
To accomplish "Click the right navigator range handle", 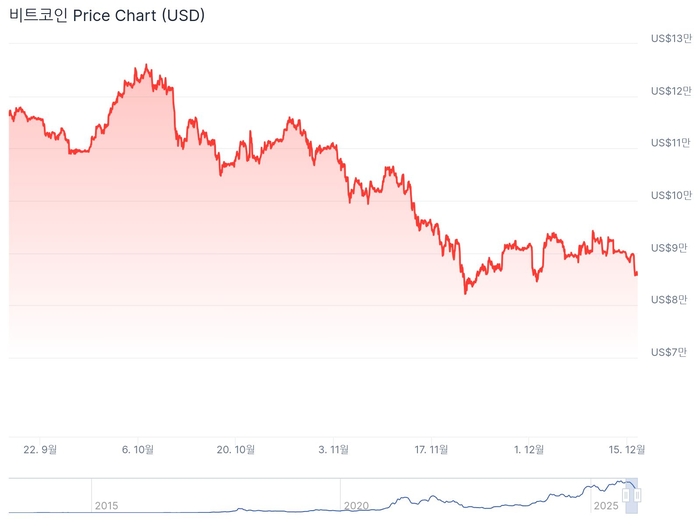I will [638, 494].
